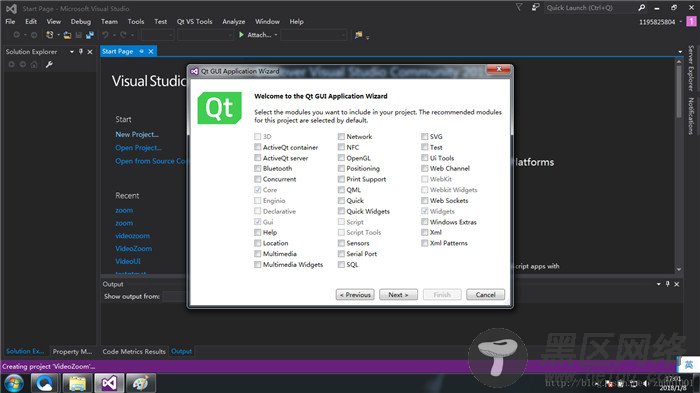Image resolution: width=700 pixels, height=393 pixels.
Task: Click the pink account avatar icon
Action: tap(691, 22)
